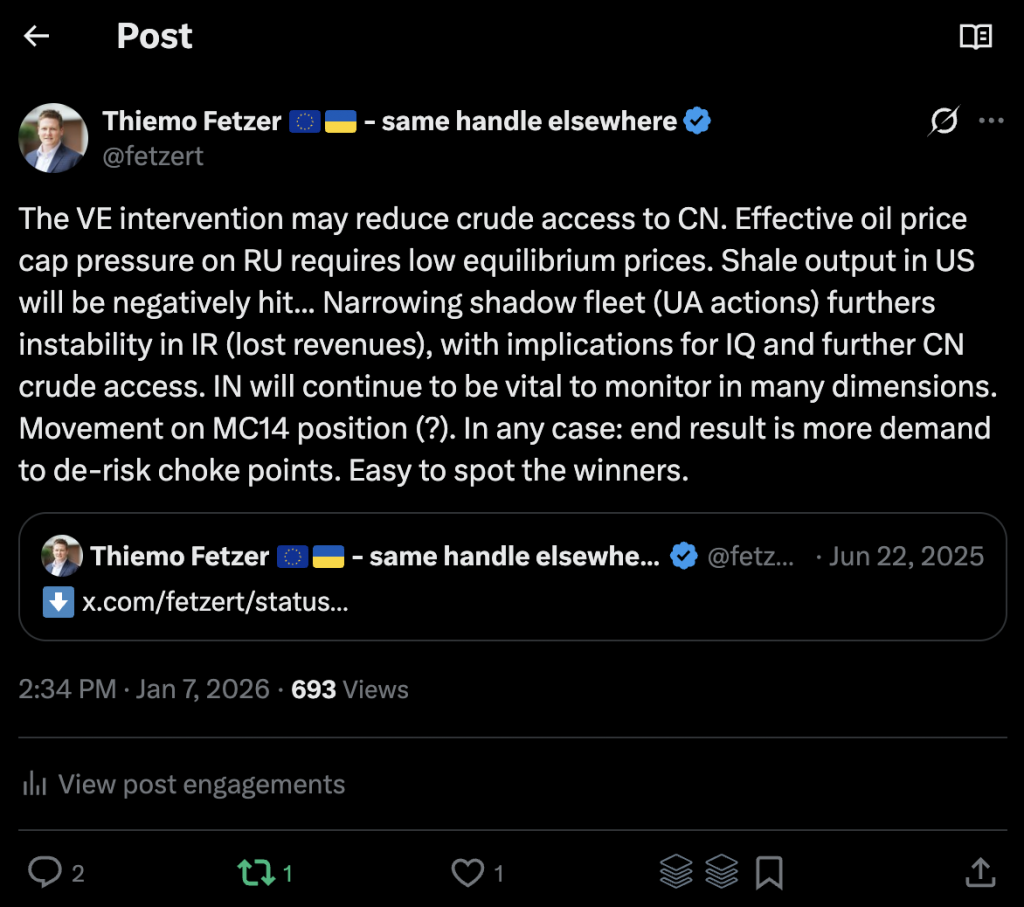
Task: Click the blue verified badge
Action: click(697, 122)
